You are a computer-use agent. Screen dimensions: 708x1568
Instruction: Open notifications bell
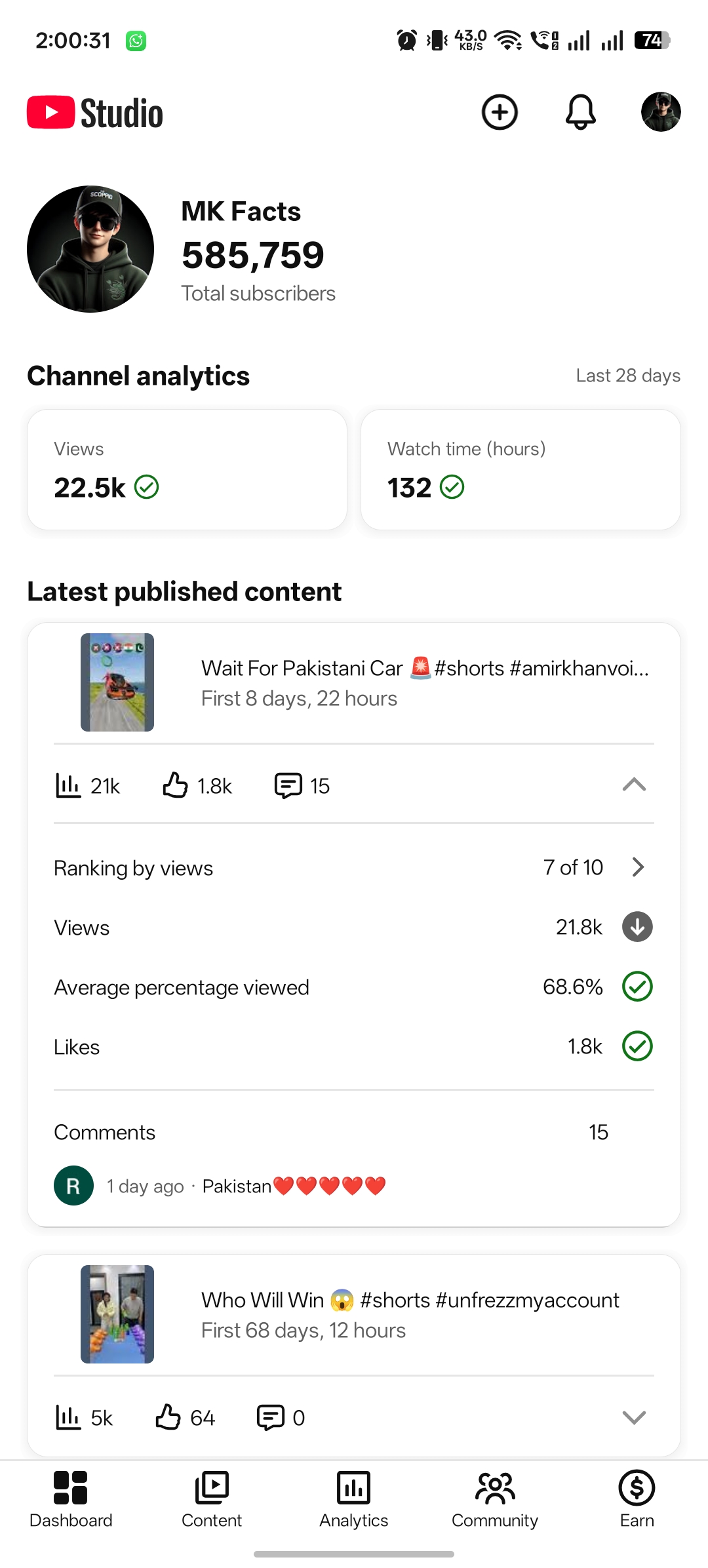(580, 112)
